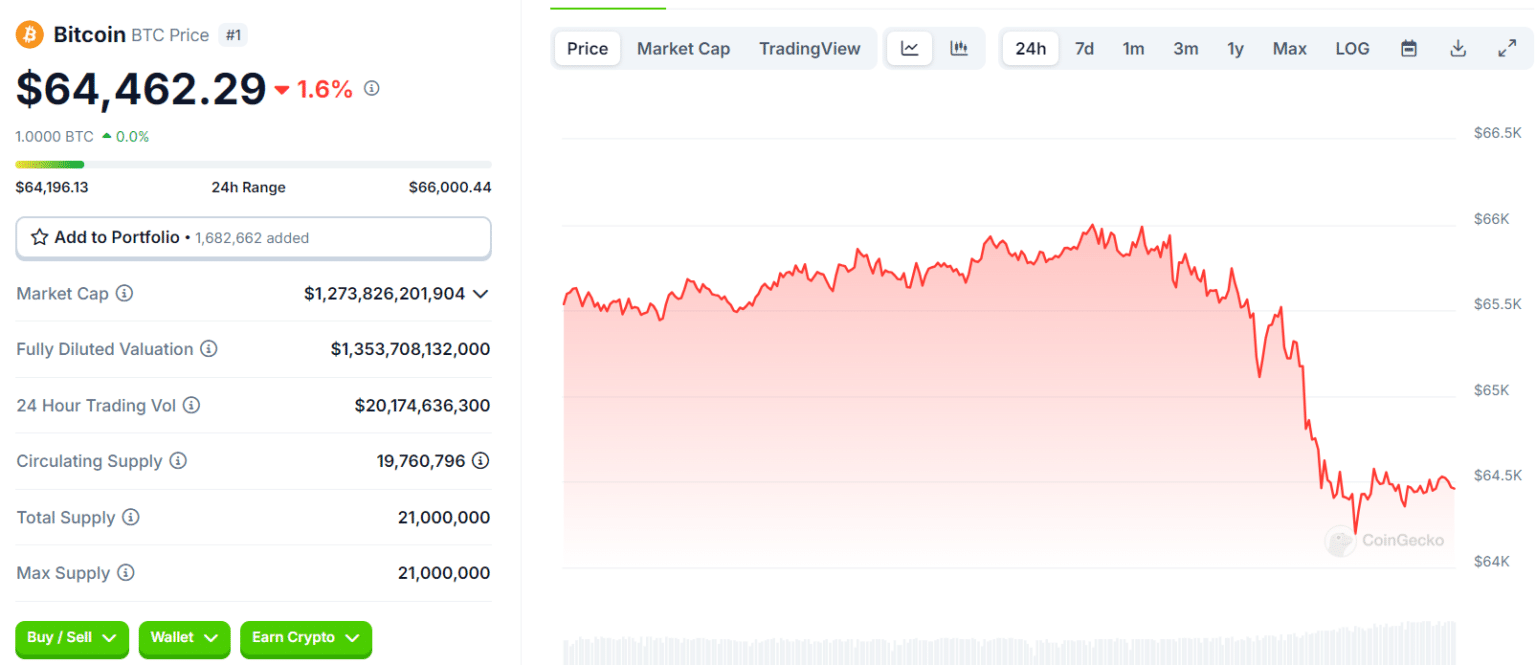Click the 1.0000 BTC text
Image resolution: width=1536 pixels, height=665 pixels.
pyautogui.click(x=54, y=137)
